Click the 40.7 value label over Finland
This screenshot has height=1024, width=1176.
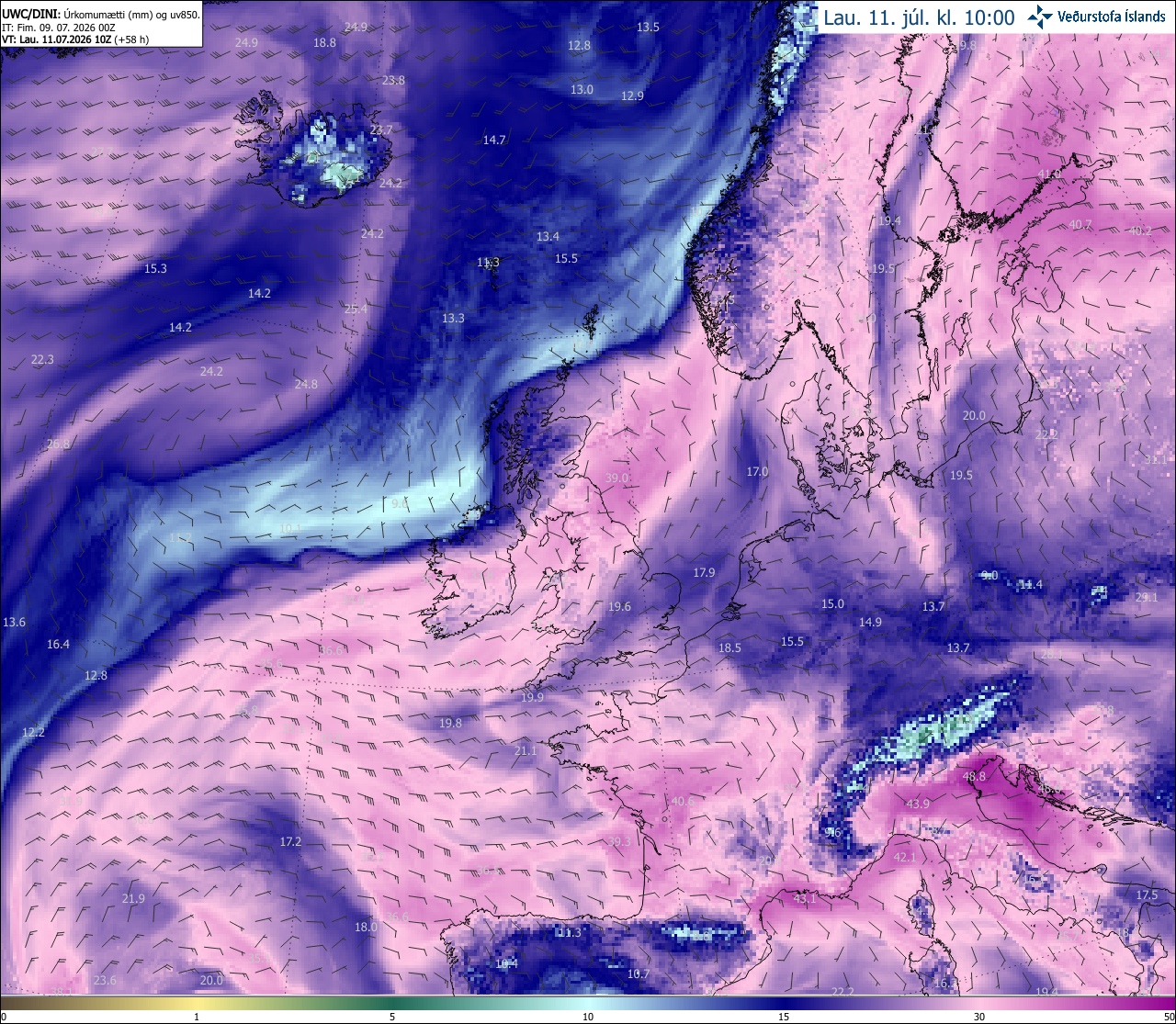1080,224
